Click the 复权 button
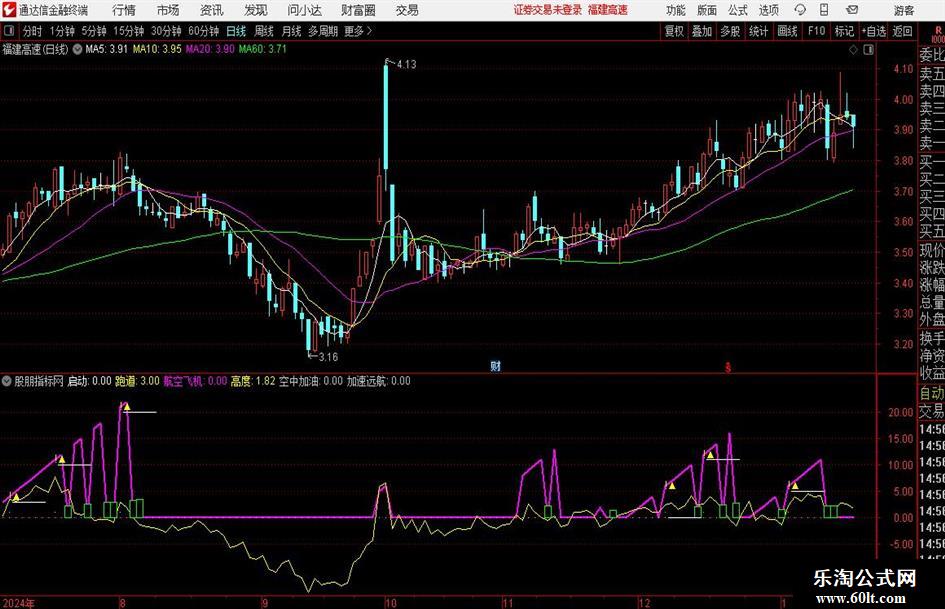The image size is (945, 609). tap(674, 31)
